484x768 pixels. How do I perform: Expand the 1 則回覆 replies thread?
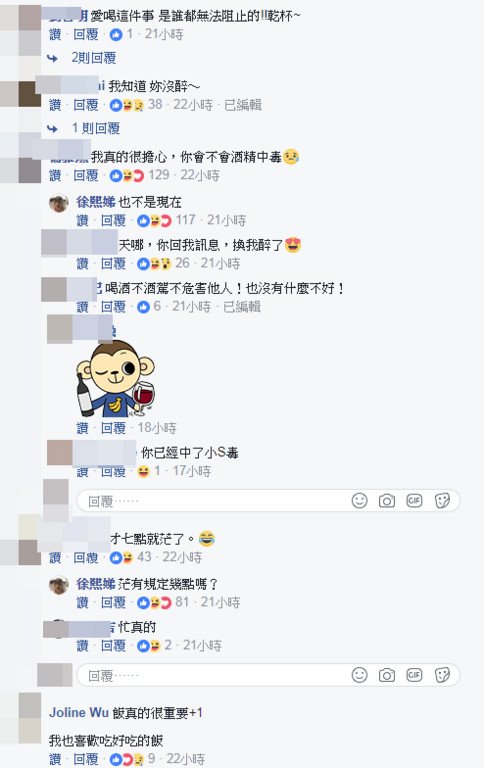pos(96,128)
